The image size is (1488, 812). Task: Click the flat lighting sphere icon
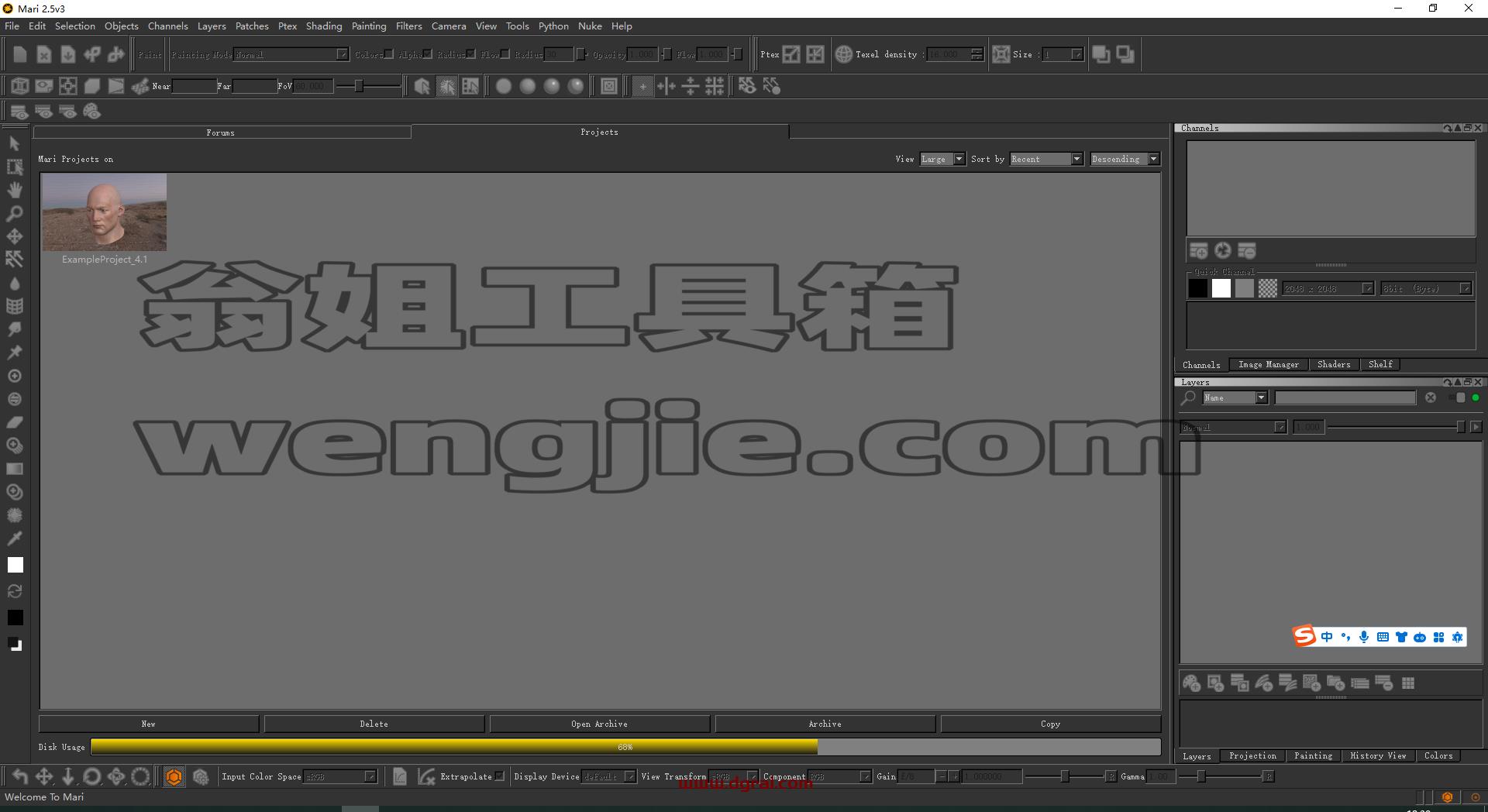pyautogui.click(x=504, y=86)
